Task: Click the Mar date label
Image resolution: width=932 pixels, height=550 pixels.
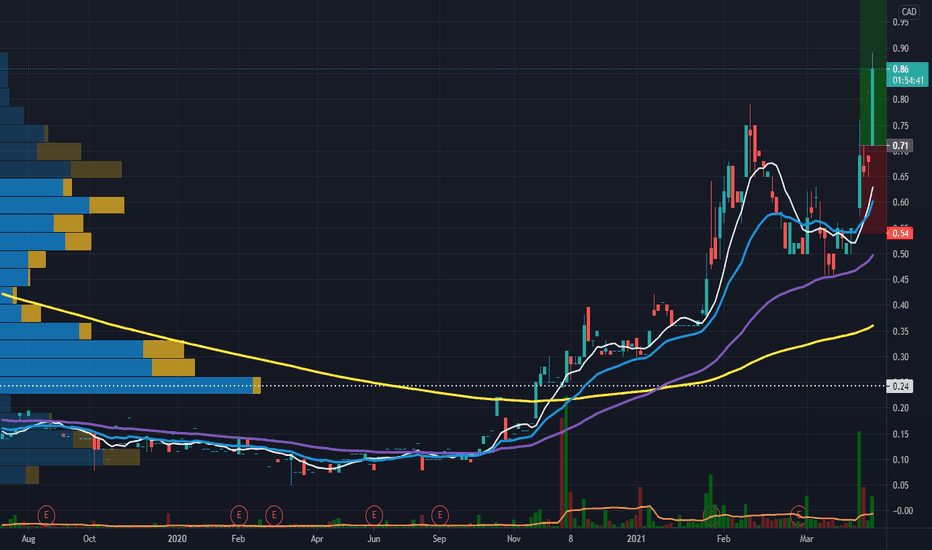Action: (806, 539)
